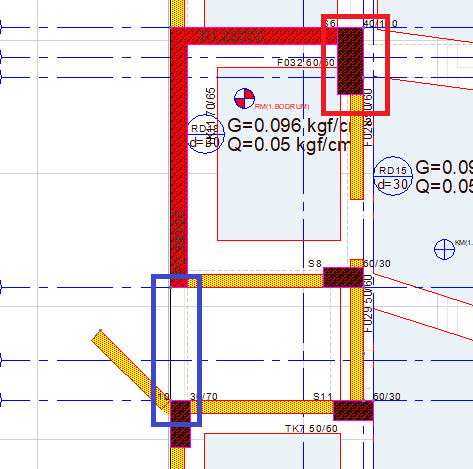Select the P2 vertical red shear wall
This screenshot has width=473, height=469.
click(179, 157)
